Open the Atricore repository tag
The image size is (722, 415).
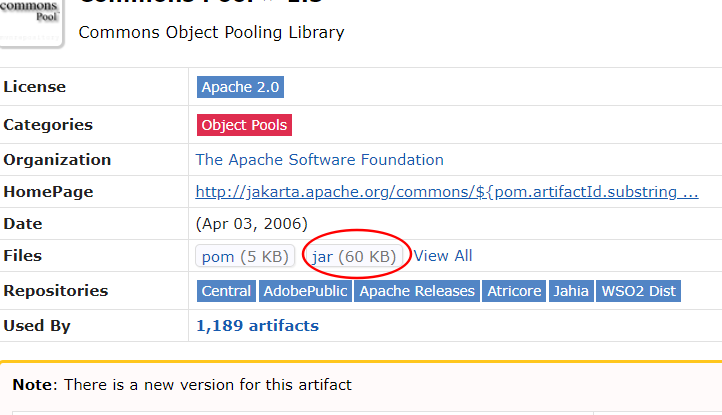coord(514,291)
